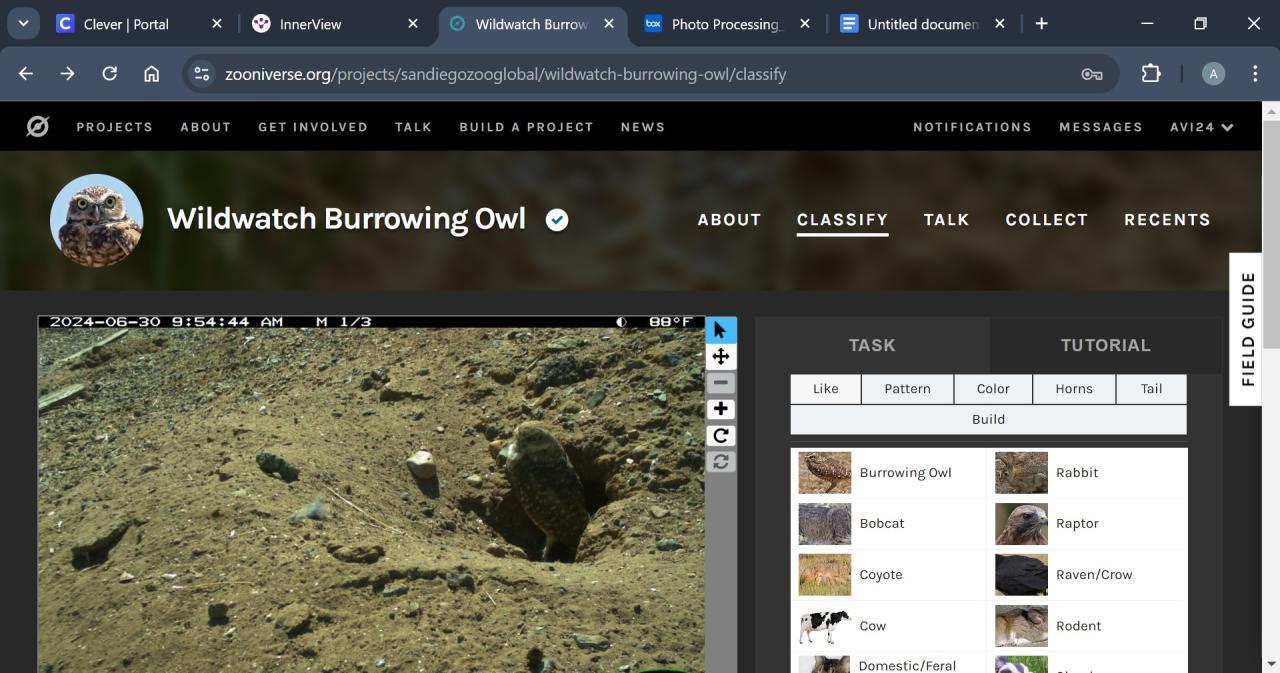Open the project's owl avatar
This screenshot has width=1280, height=673.
pyautogui.click(x=97, y=220)
